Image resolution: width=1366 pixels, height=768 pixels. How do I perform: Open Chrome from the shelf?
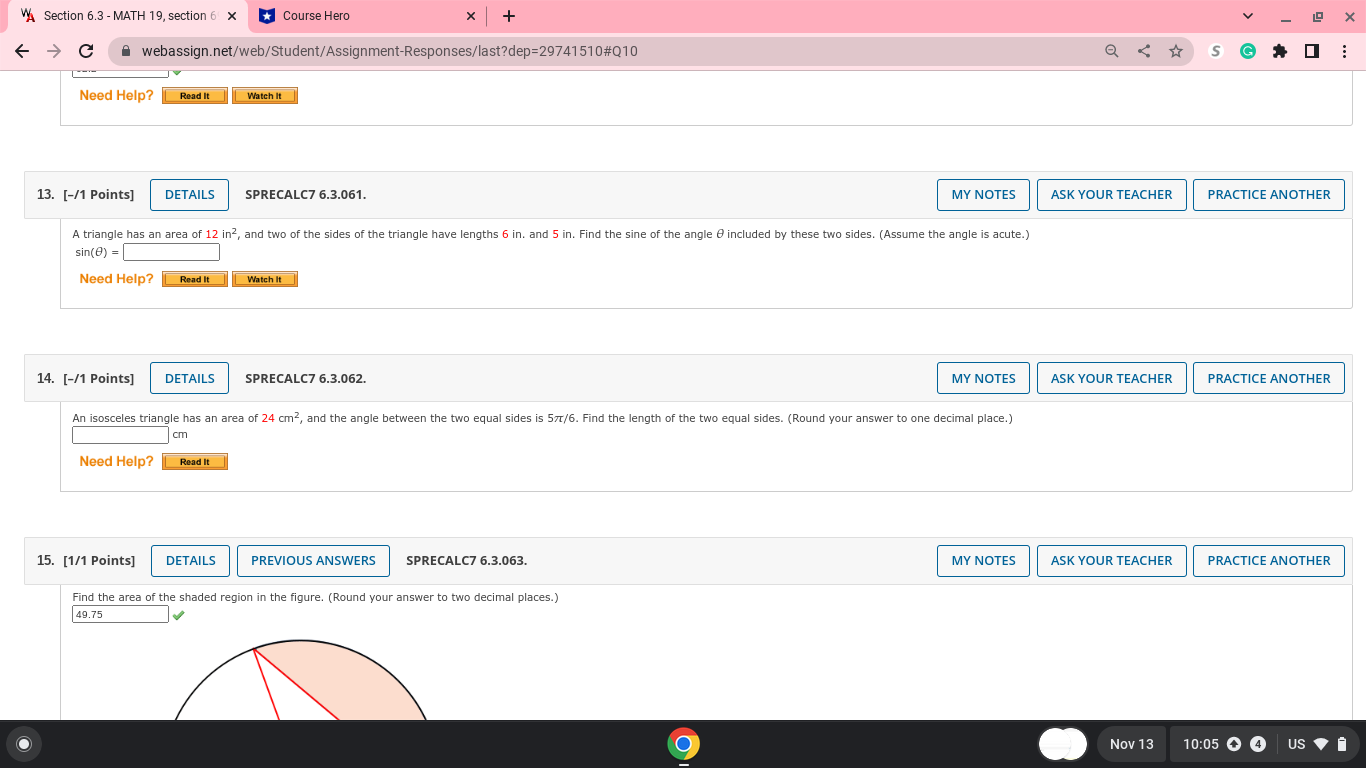click(683, 744)
